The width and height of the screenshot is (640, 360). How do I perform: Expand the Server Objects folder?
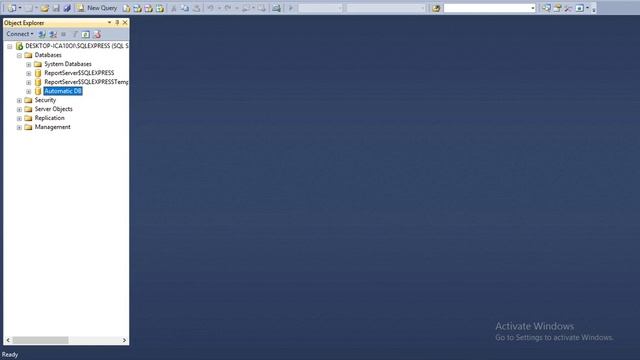pyautogui.click(x=19, y=109)
